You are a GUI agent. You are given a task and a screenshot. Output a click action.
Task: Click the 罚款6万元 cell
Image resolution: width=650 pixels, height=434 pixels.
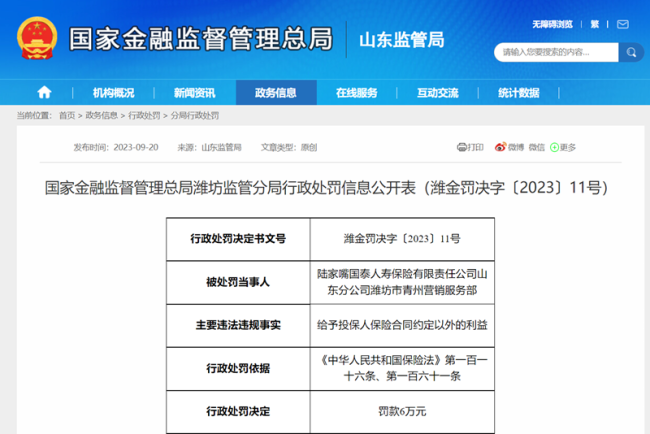(402, 412)
